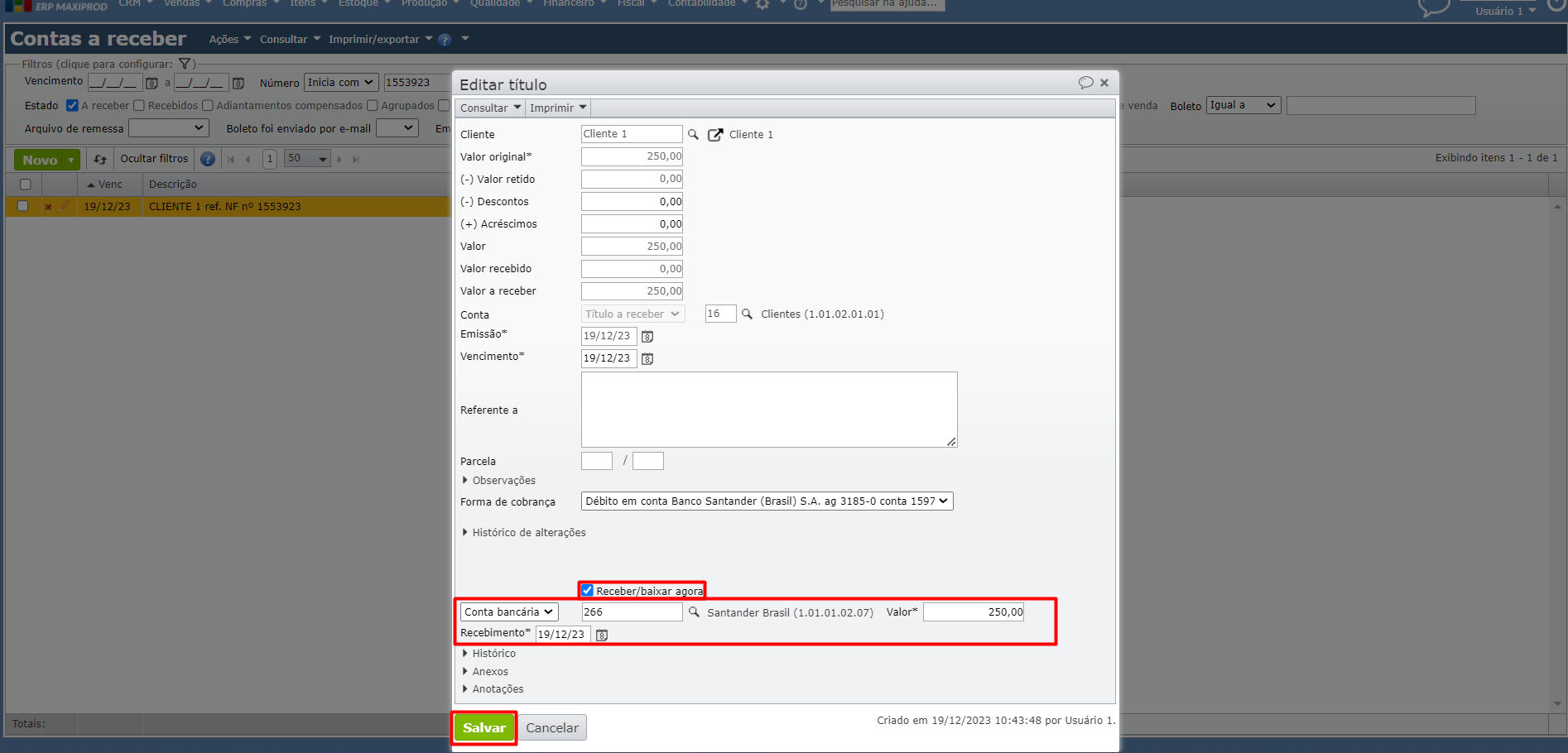Click the Referente a text area

pos(769,410)
